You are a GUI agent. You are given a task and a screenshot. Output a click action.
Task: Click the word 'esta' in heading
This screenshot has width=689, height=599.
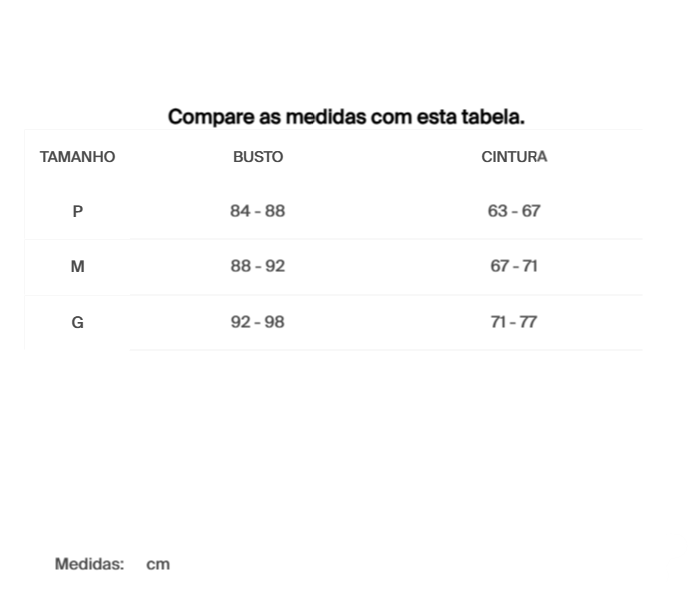tap(437, 117)
